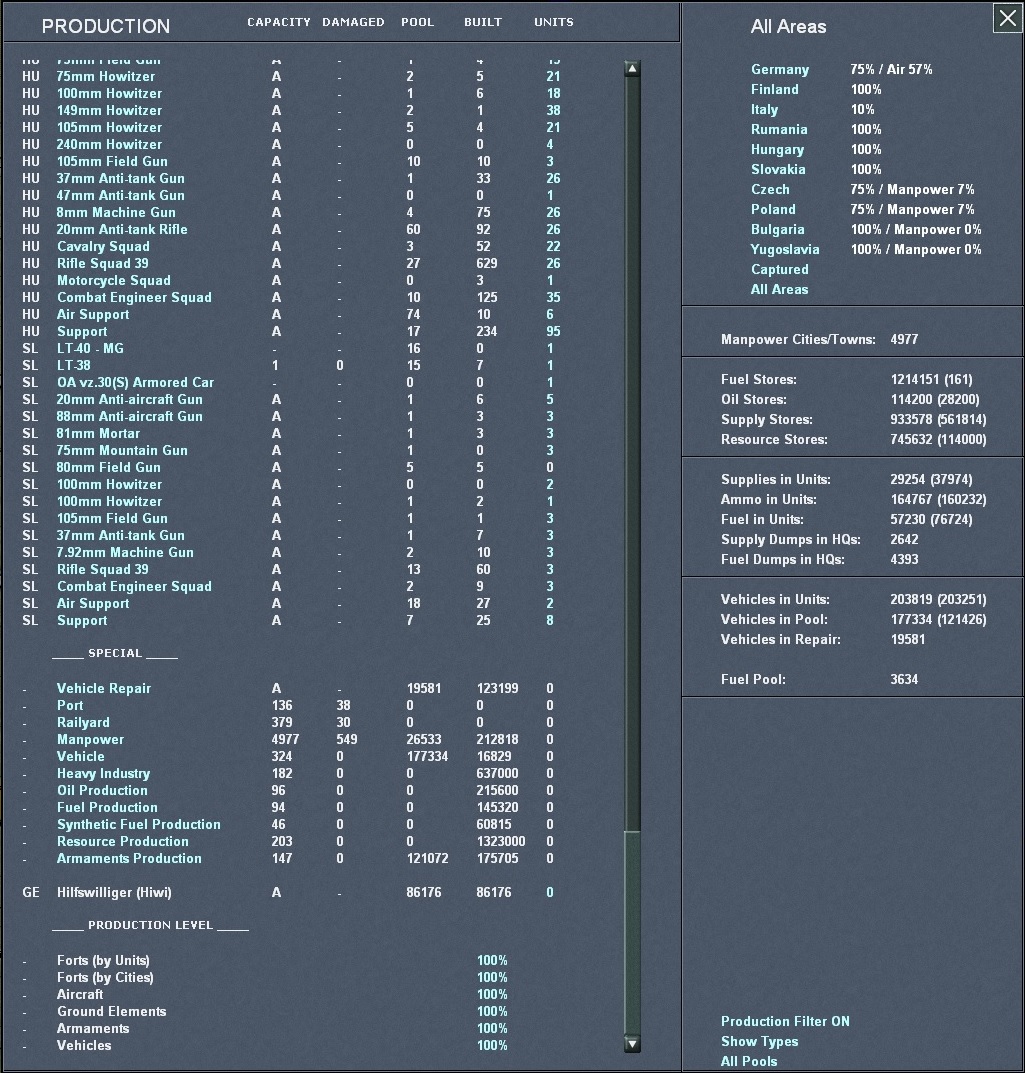This screenshot has height=1073, width=1025.
Task: Select Hungary in the All Areas list
Action: click(777, 149)
